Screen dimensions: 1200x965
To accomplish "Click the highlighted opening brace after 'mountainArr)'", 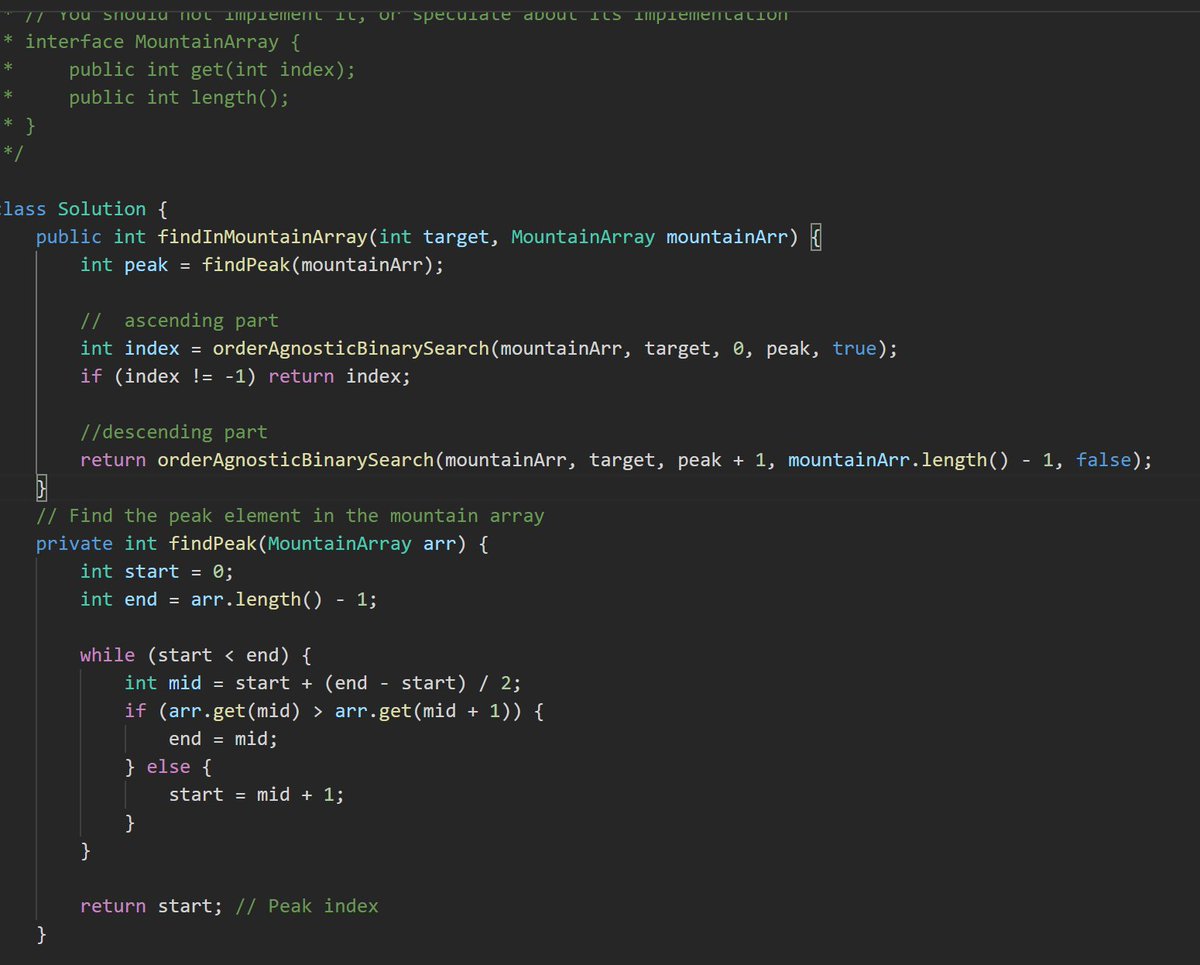I will [815, 238].
